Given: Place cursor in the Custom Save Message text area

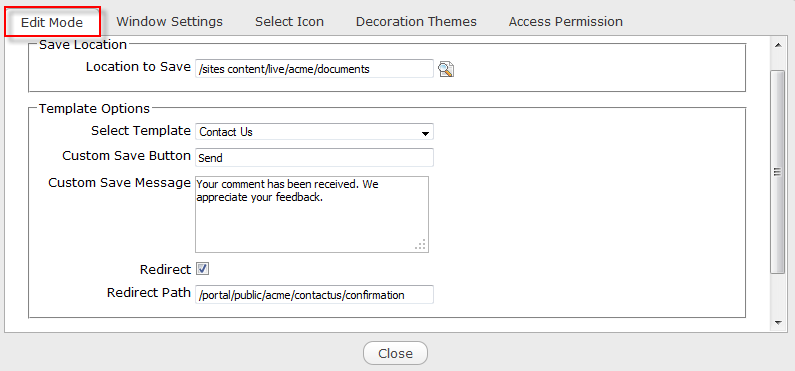Looking at the screenshot, I should [x=312, y=214].
